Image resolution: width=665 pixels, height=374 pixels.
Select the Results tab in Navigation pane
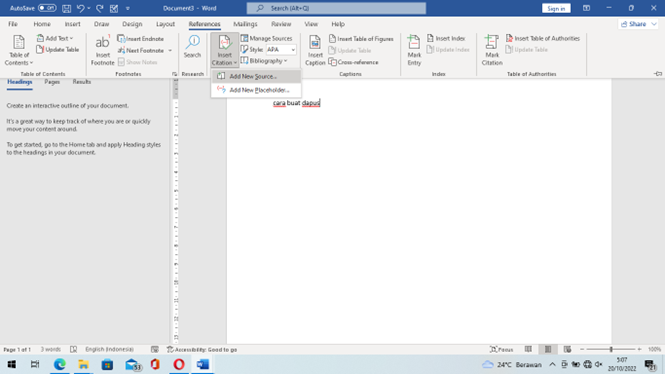point(82,82)
